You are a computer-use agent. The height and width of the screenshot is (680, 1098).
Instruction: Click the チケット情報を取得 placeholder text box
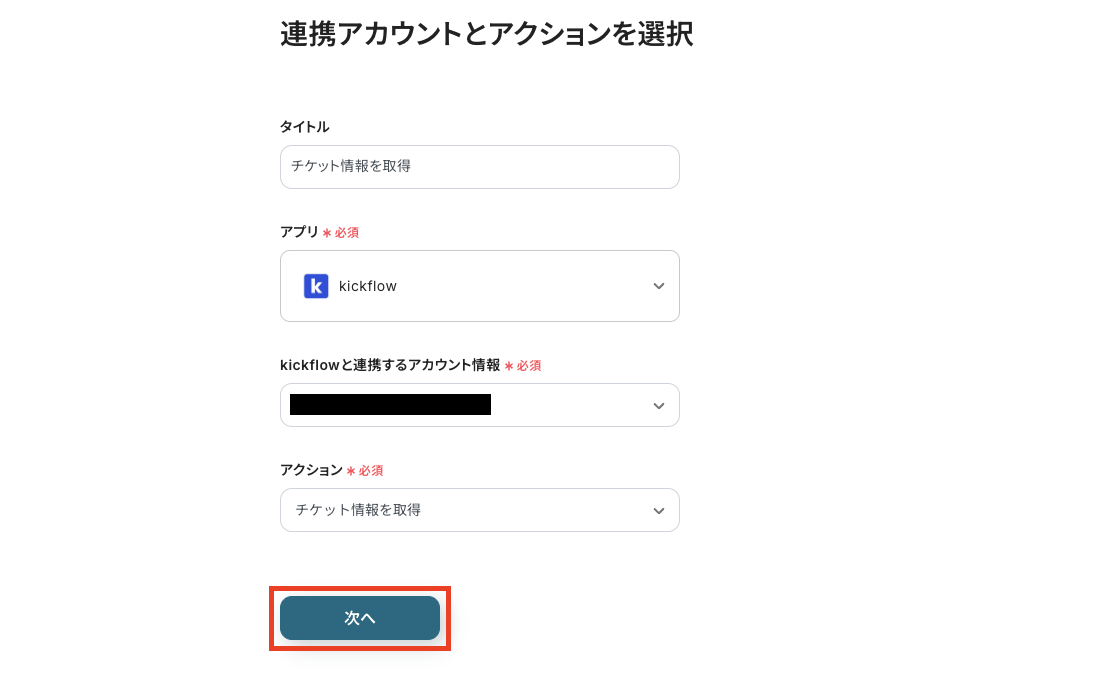tap(480, 167)
